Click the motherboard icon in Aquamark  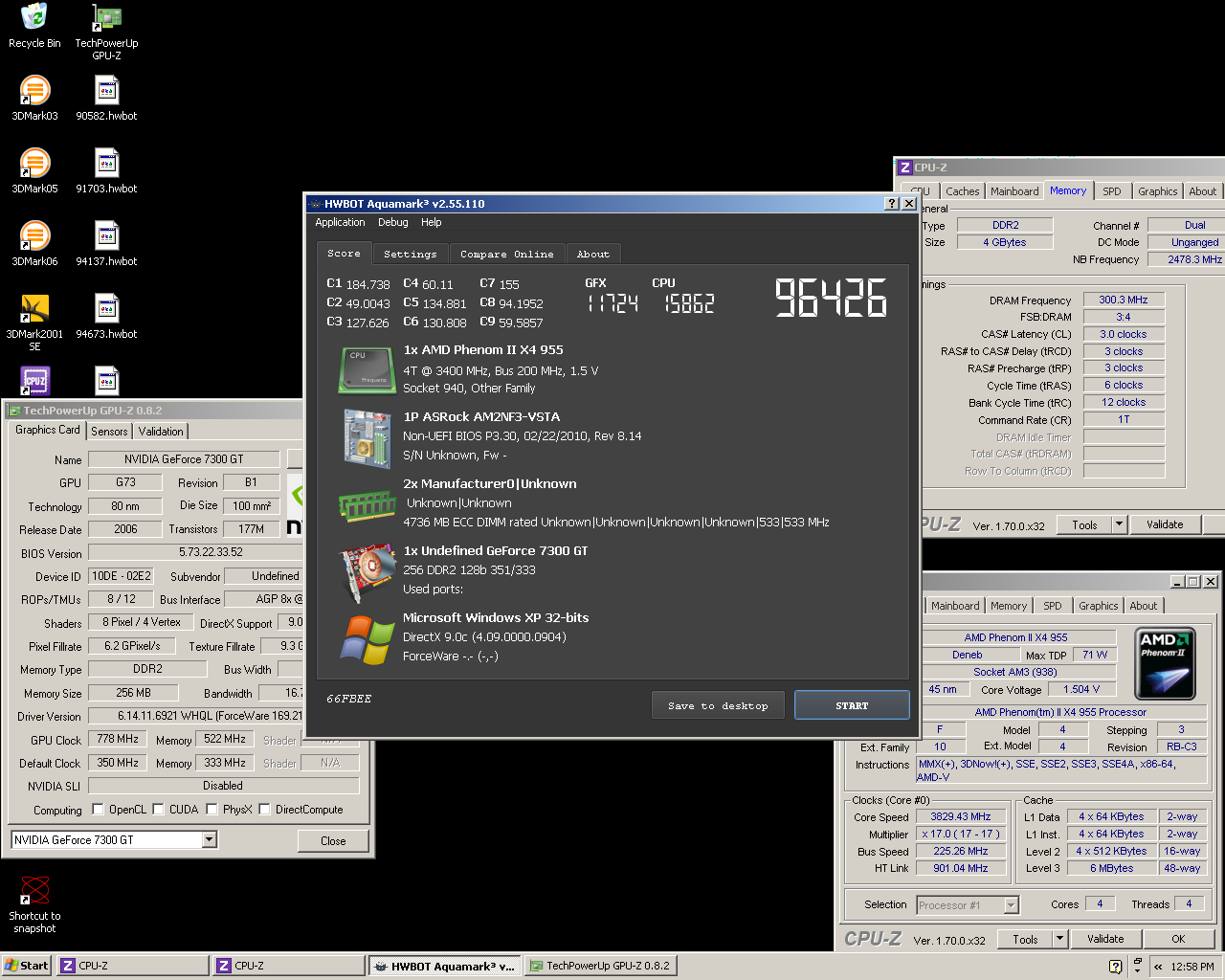[x=367, y=438]
